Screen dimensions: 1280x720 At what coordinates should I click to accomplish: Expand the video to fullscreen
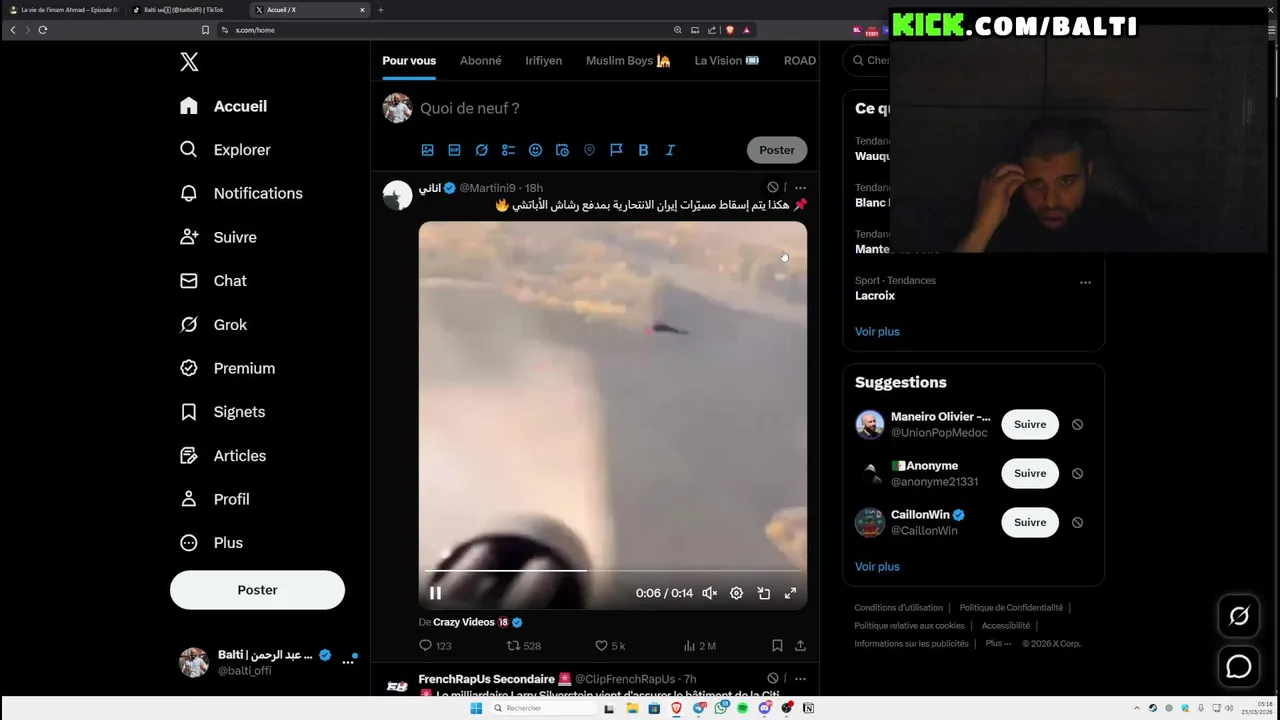[x=790, y=593]
